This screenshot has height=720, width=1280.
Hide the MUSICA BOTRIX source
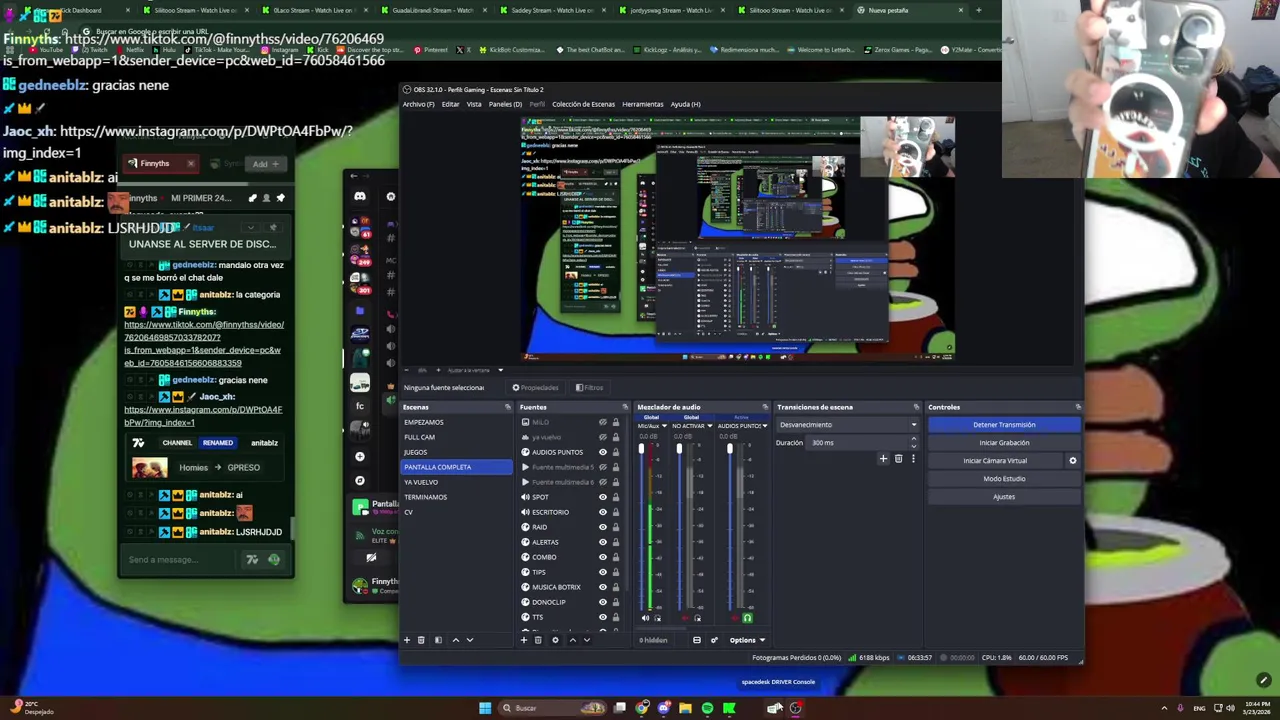(x=602, y=587)
